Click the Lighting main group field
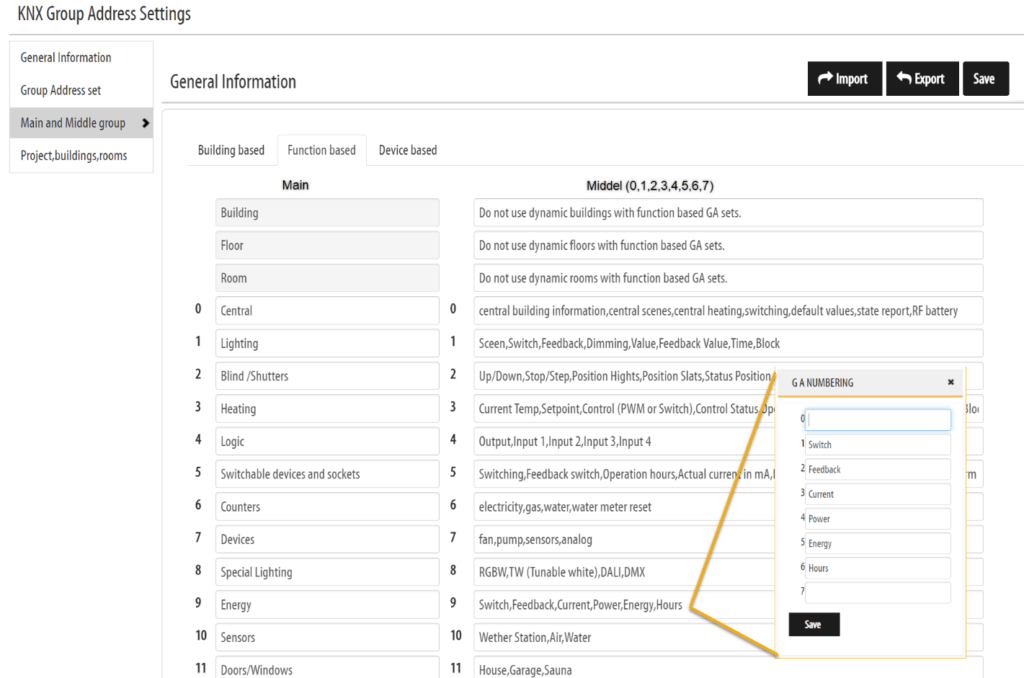 click(x=327, y=344)
